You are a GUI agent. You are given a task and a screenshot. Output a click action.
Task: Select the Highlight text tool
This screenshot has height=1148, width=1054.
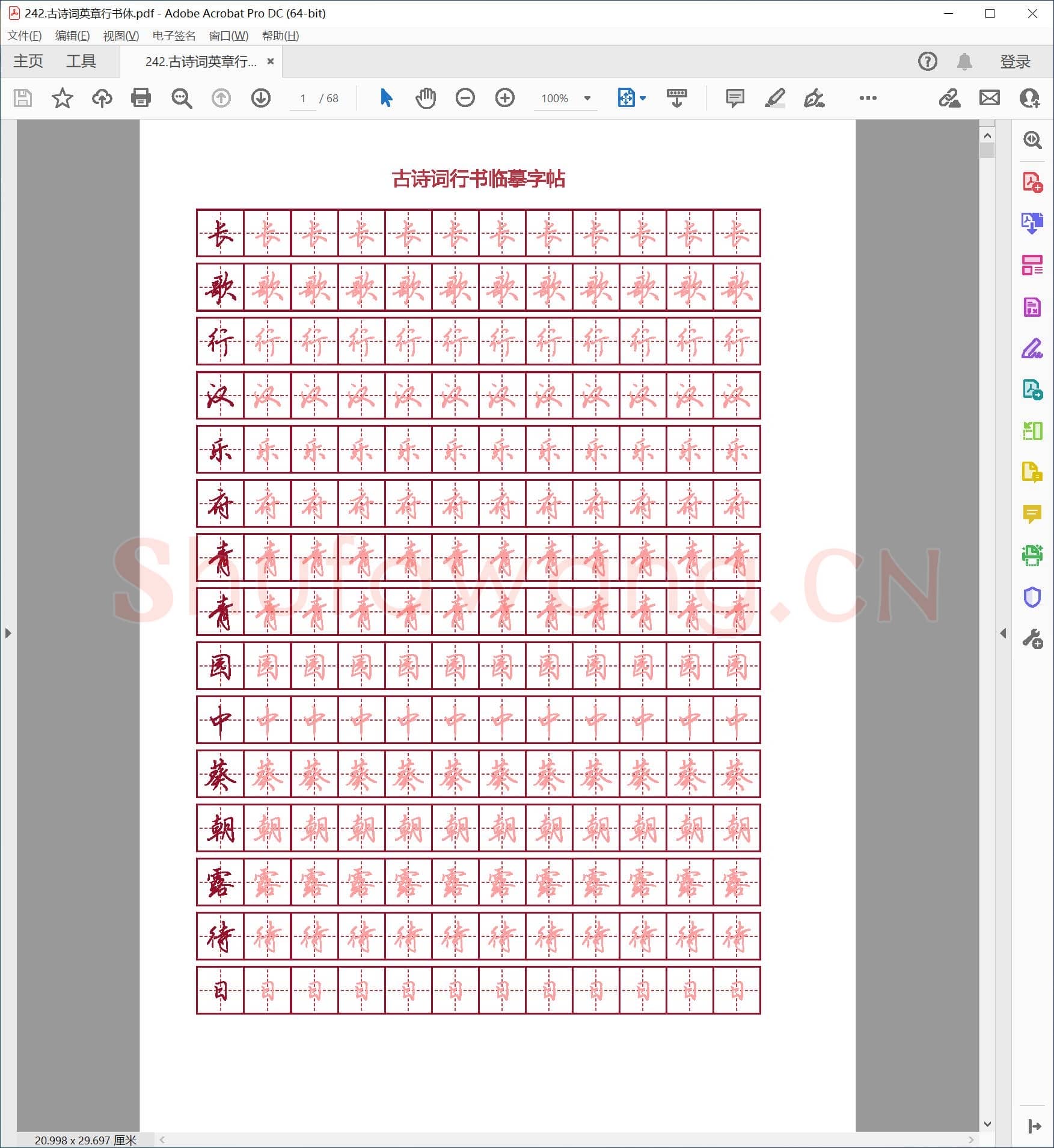tap(774, 98)
